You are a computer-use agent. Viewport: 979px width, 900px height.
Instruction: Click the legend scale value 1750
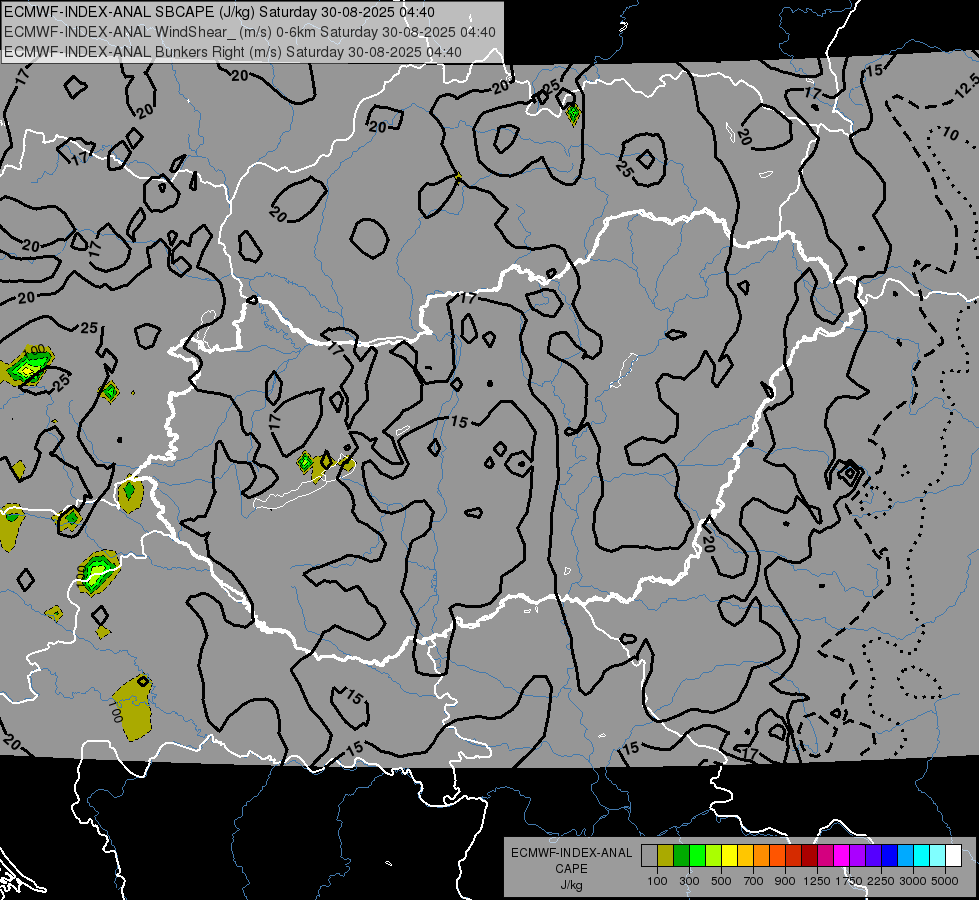[849, 881]
